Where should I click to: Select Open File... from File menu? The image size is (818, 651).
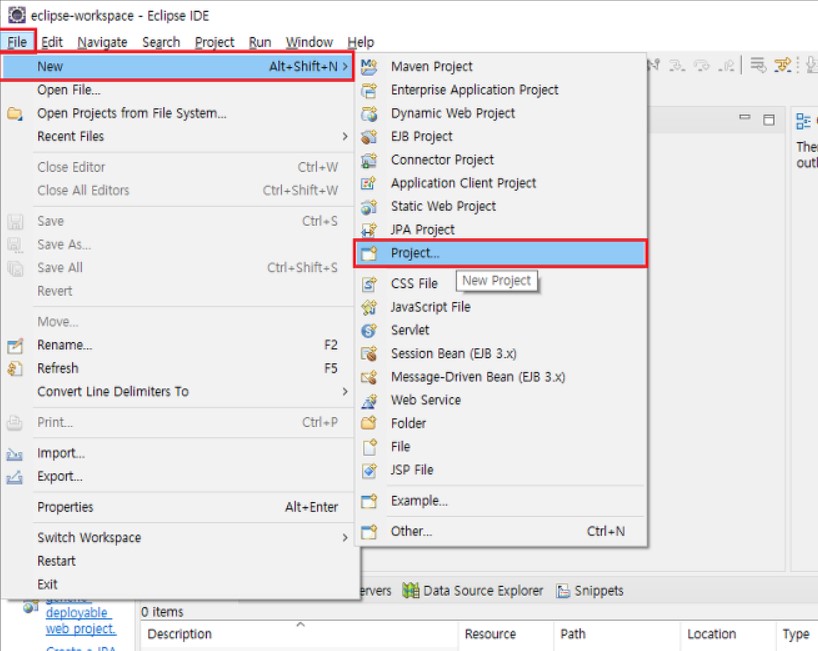coord(177,90)
